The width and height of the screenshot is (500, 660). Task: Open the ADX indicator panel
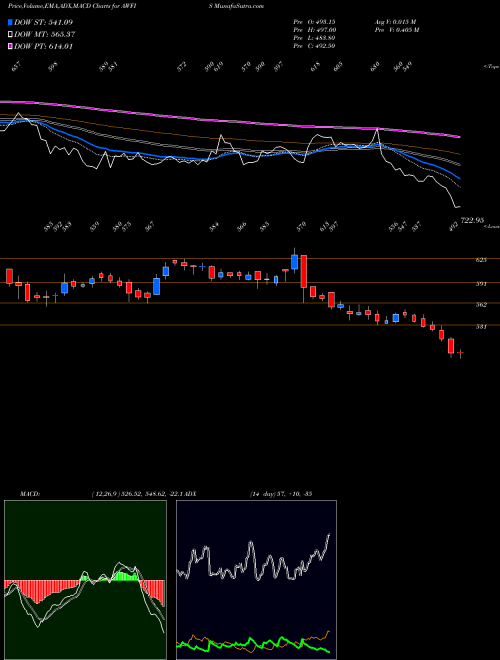(x=256, y=580)
